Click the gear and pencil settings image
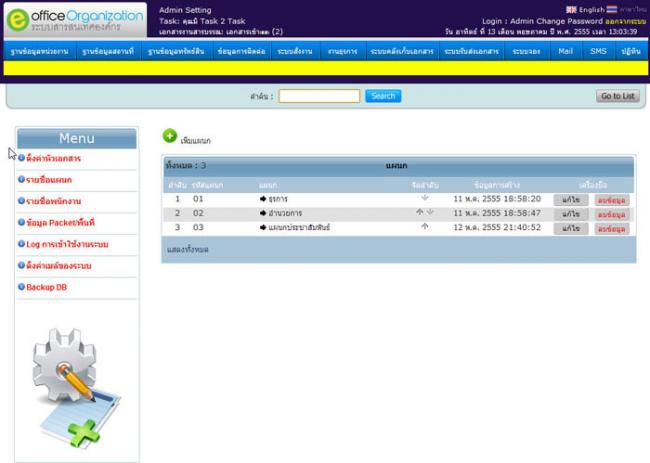Screen dimensions: 650x463 click(77, 388)
